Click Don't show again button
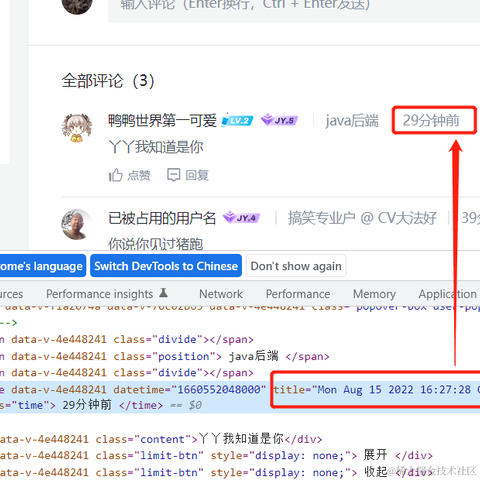The image size is (480, 480). tap(296, 266)
